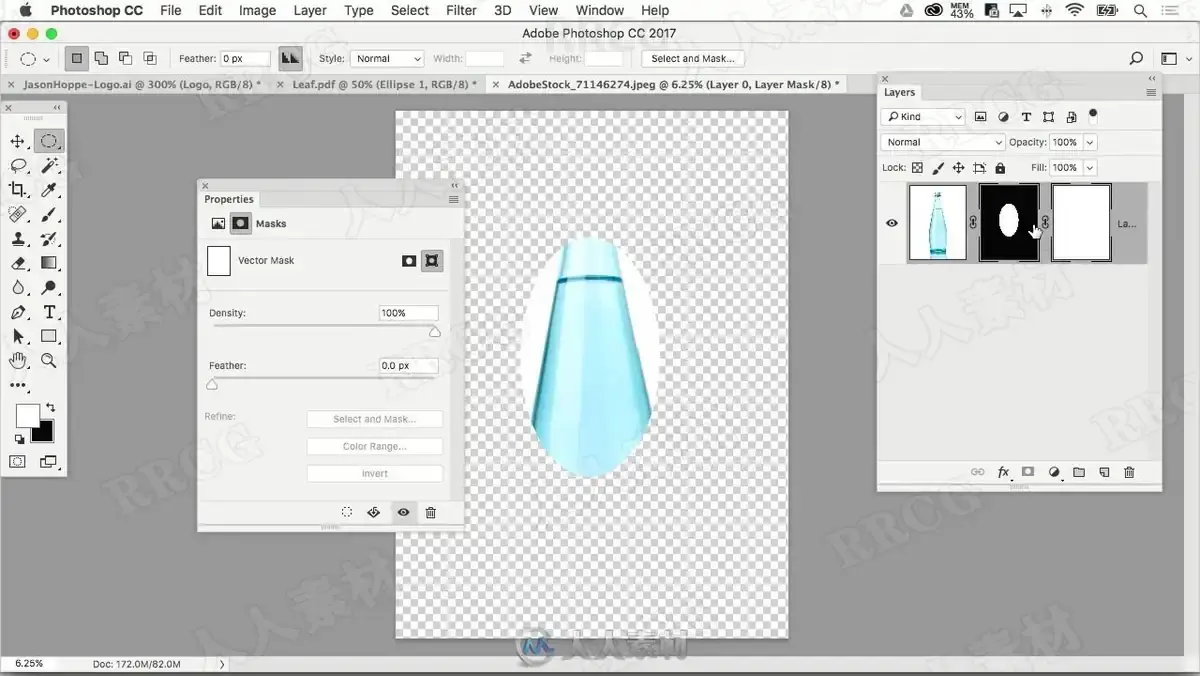Enable lock position in Layers panel

click(x=958, y=168)
